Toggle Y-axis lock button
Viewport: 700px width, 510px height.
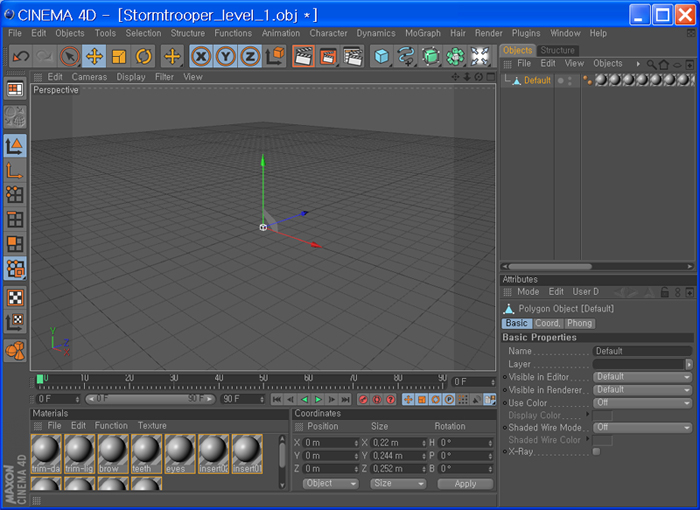pos(226,57)
